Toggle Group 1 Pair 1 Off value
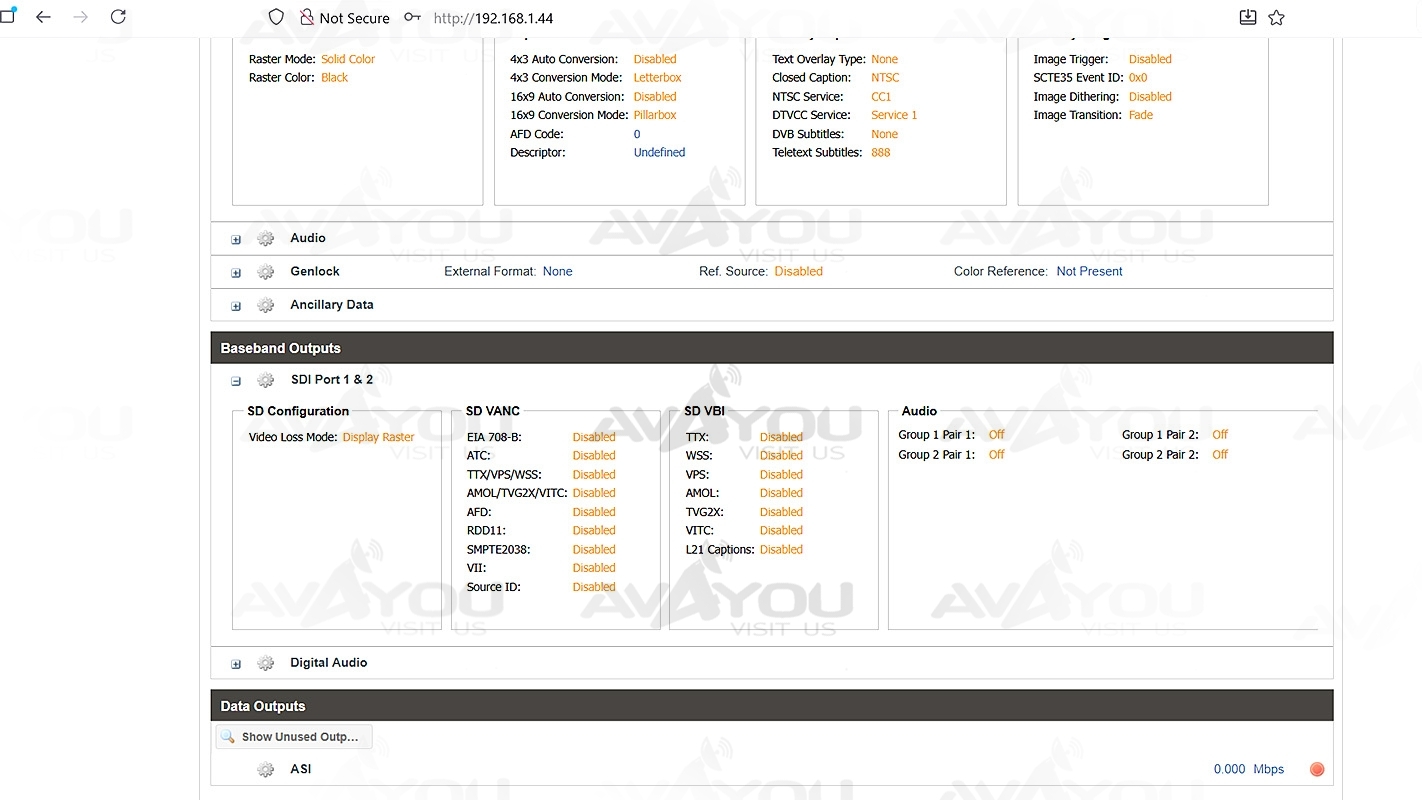Image resolution: width=1422 pixels, height=800 pixels. [996, 435]
